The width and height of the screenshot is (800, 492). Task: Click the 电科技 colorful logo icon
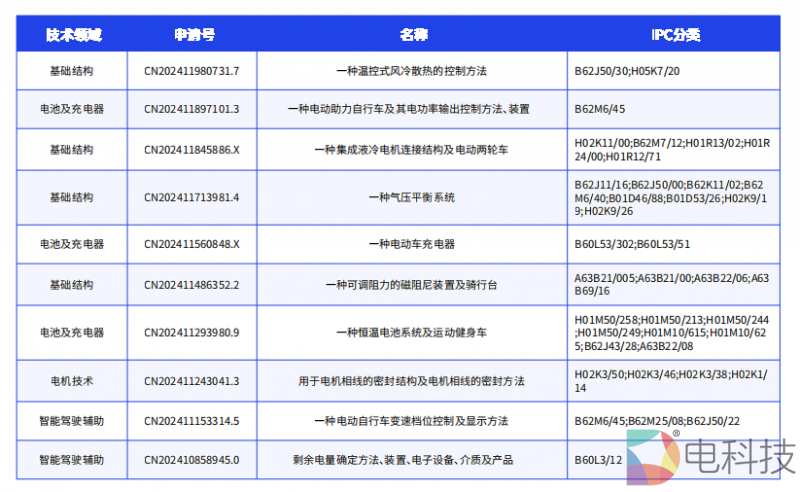652,457
